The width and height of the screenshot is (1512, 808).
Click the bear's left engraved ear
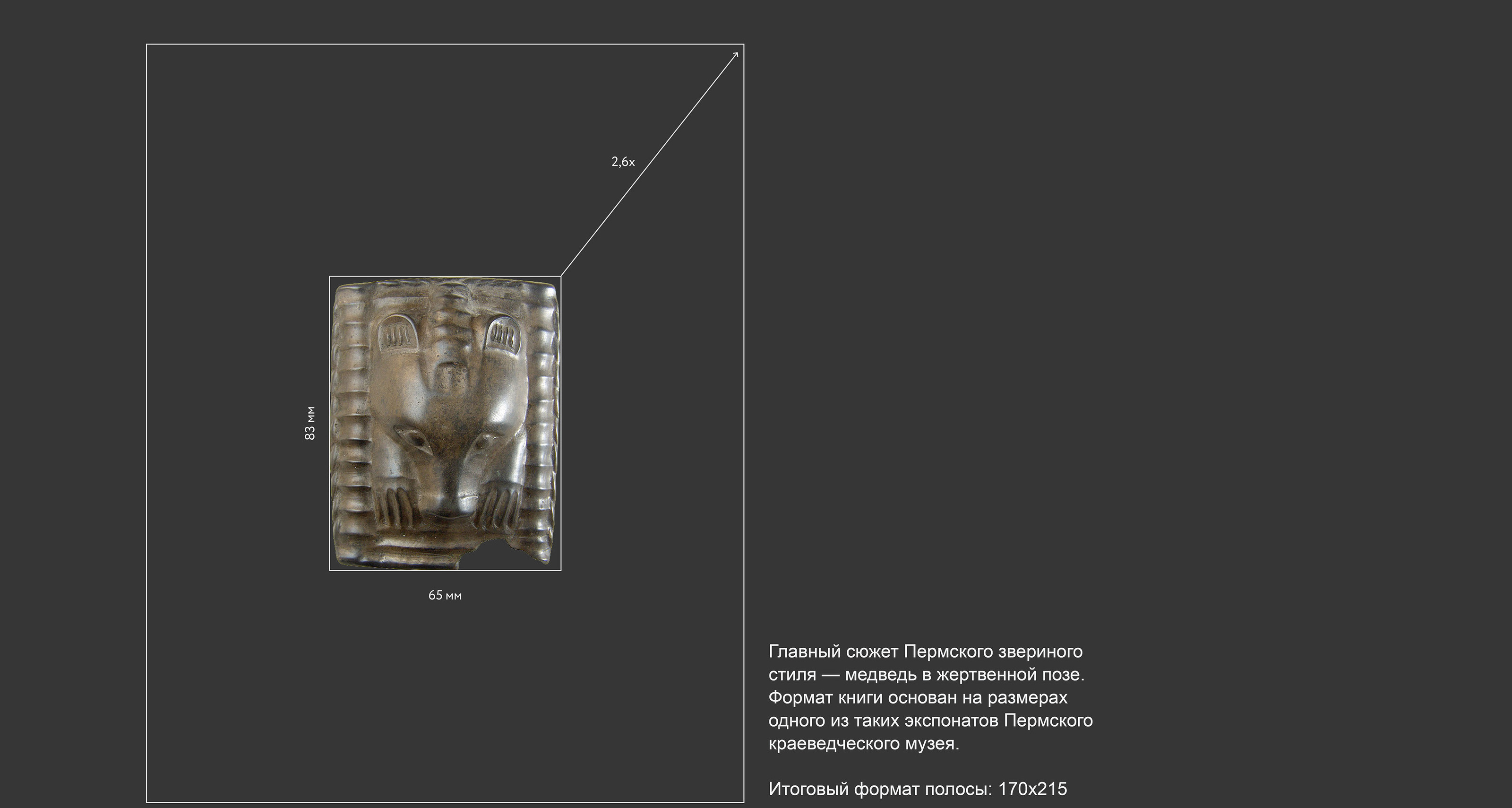pyautogui.click(x=397, y=334)
